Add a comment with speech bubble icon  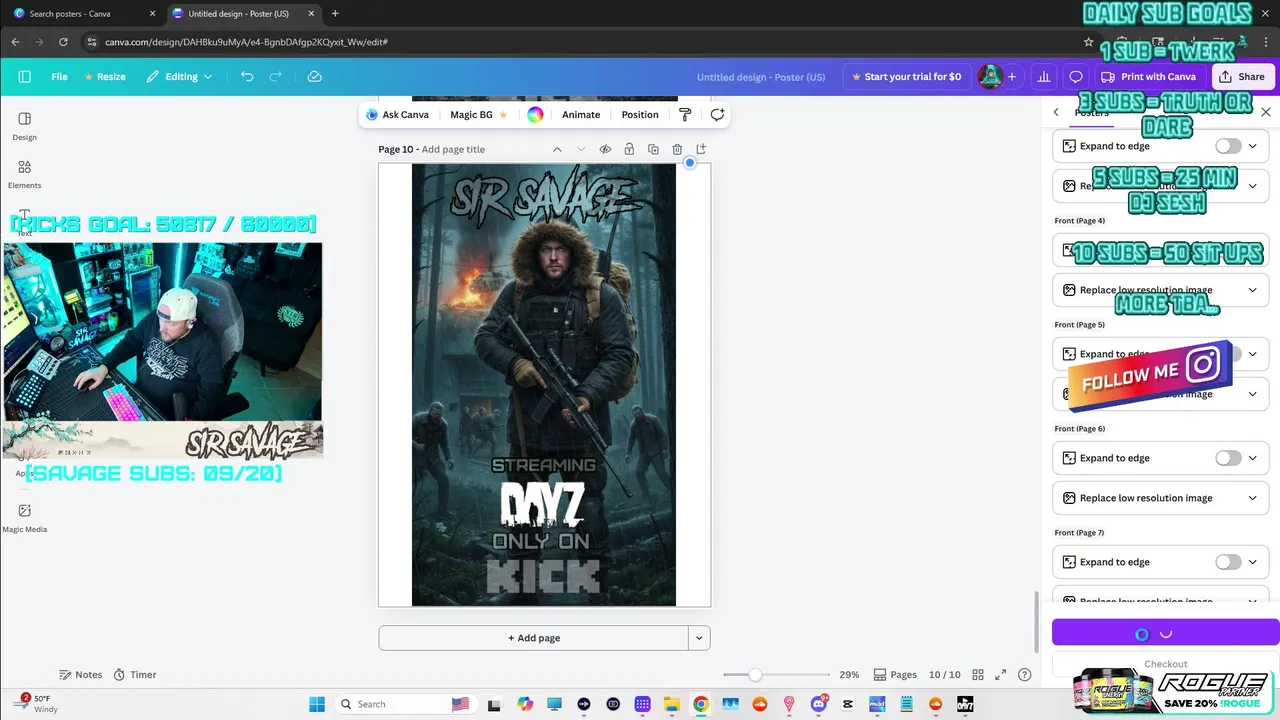point(717,115)
